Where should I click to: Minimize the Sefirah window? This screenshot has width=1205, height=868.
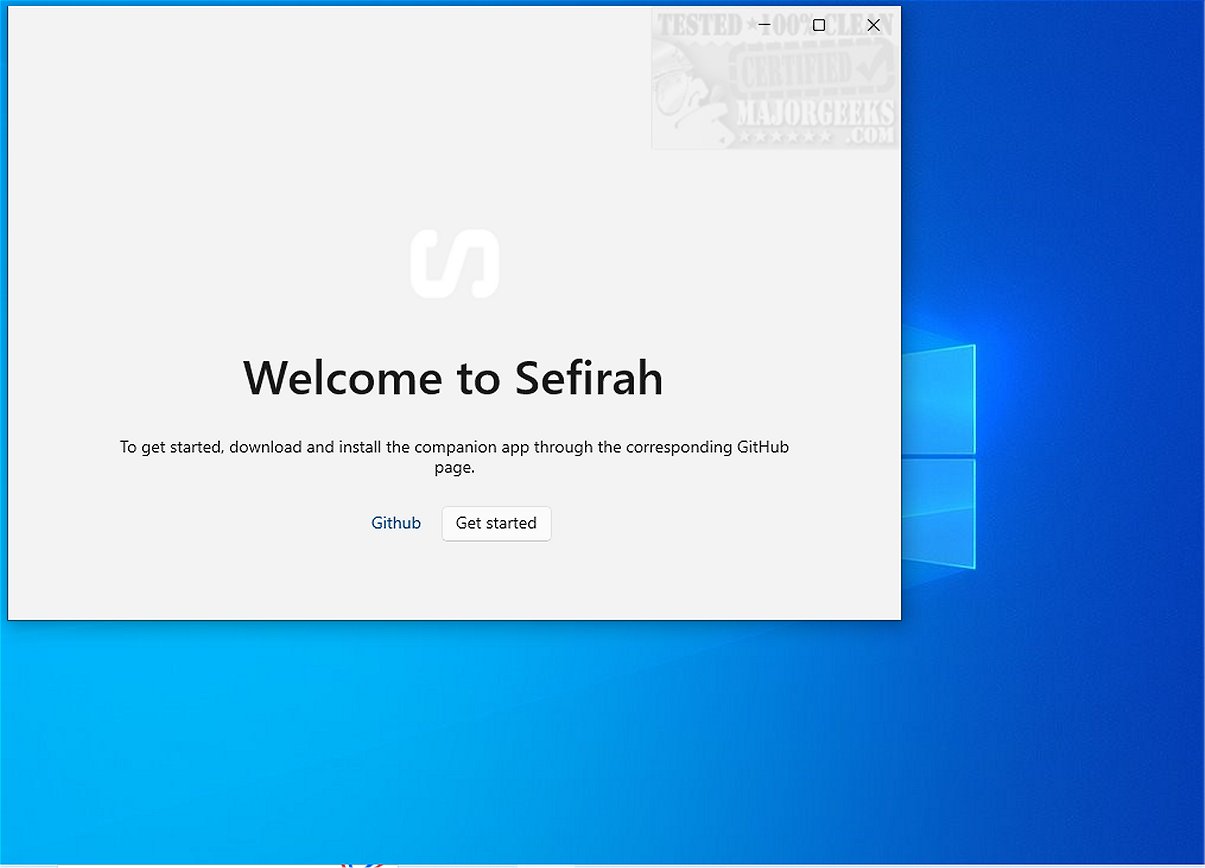(764, 25)
